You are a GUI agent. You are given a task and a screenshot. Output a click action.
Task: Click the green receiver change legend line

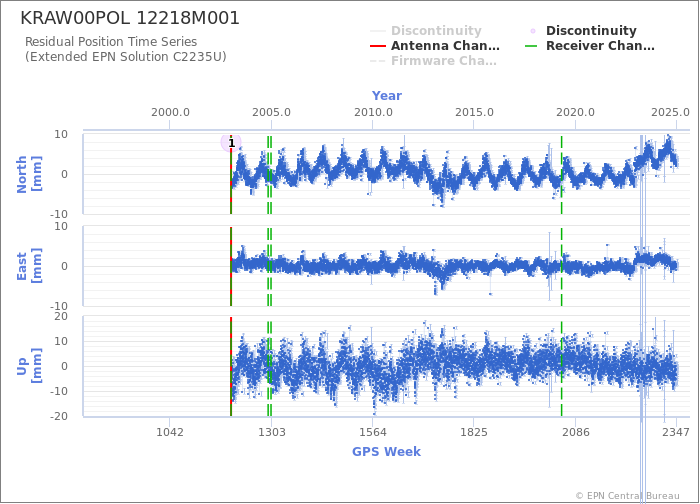tap(531, 46)
